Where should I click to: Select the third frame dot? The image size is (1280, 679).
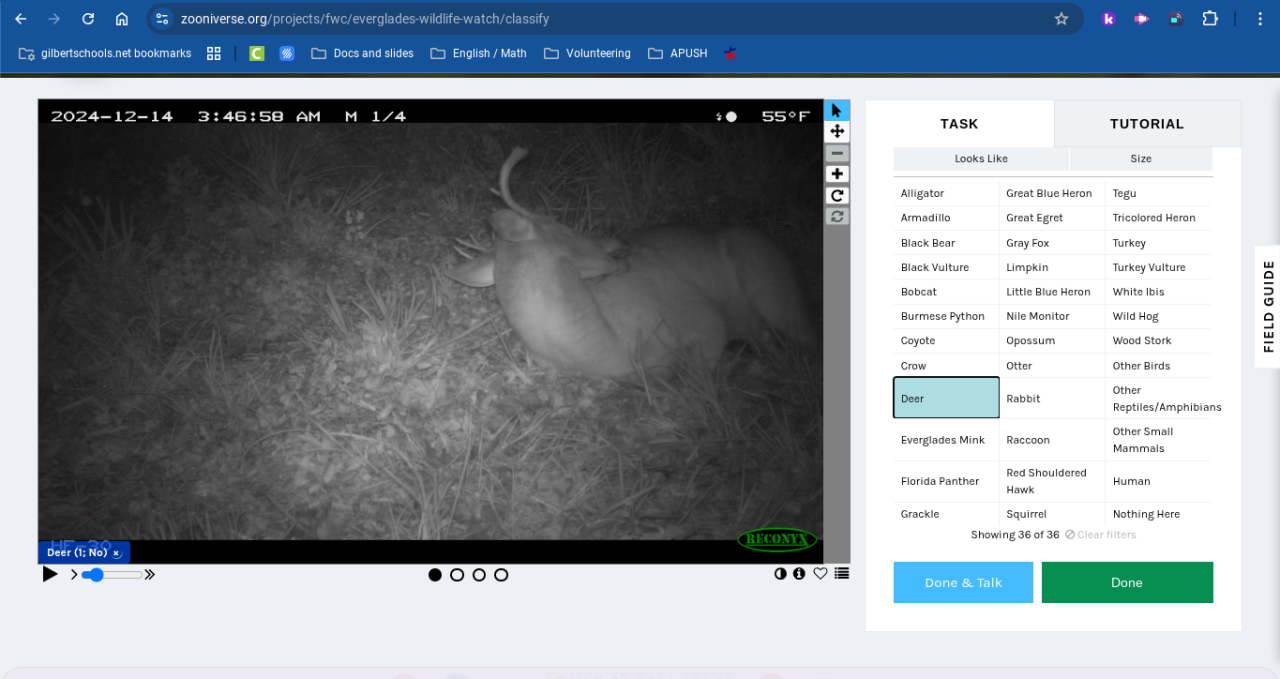click(479, 575)
